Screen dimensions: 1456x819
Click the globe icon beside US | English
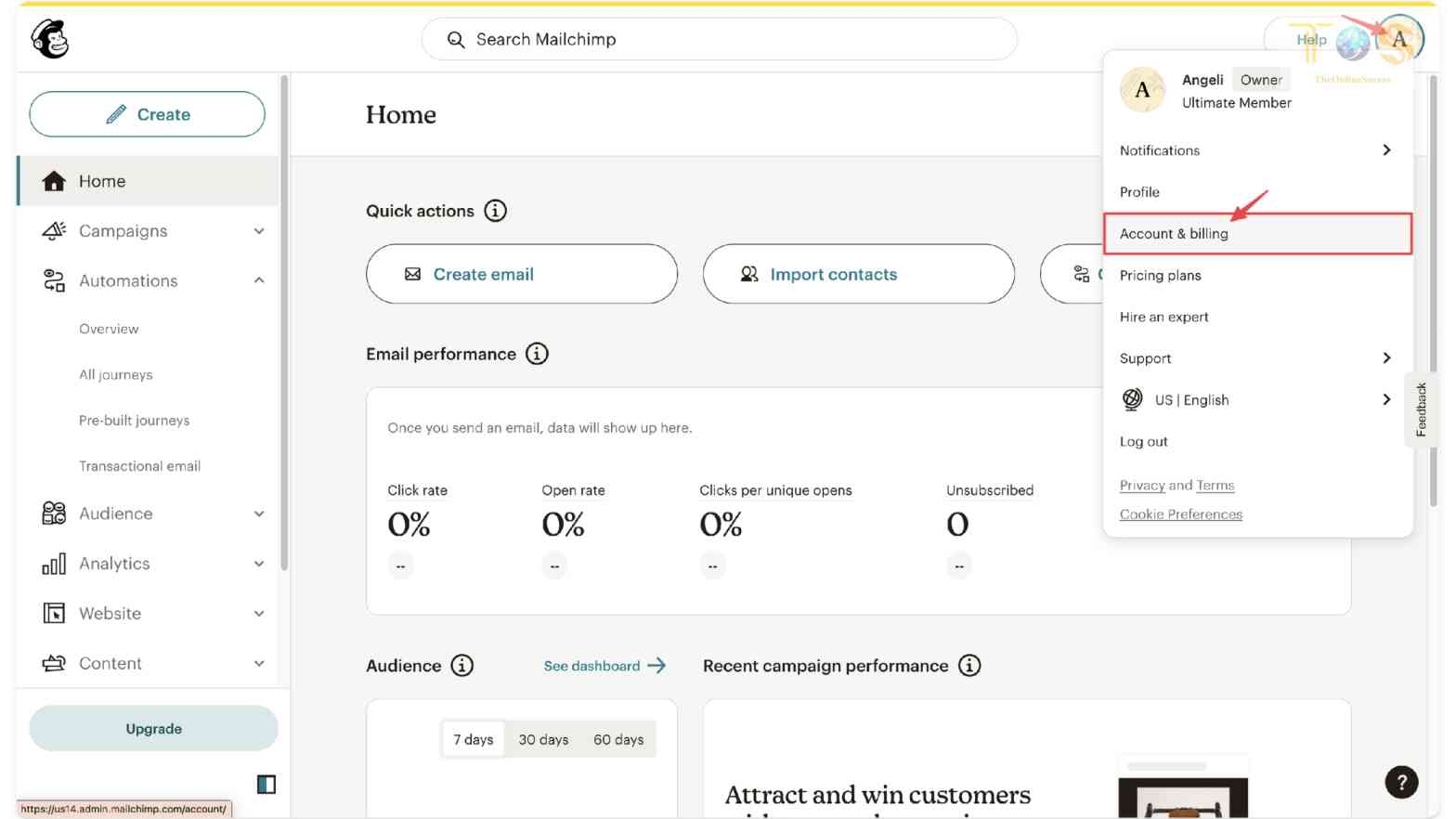[1132, 399]
